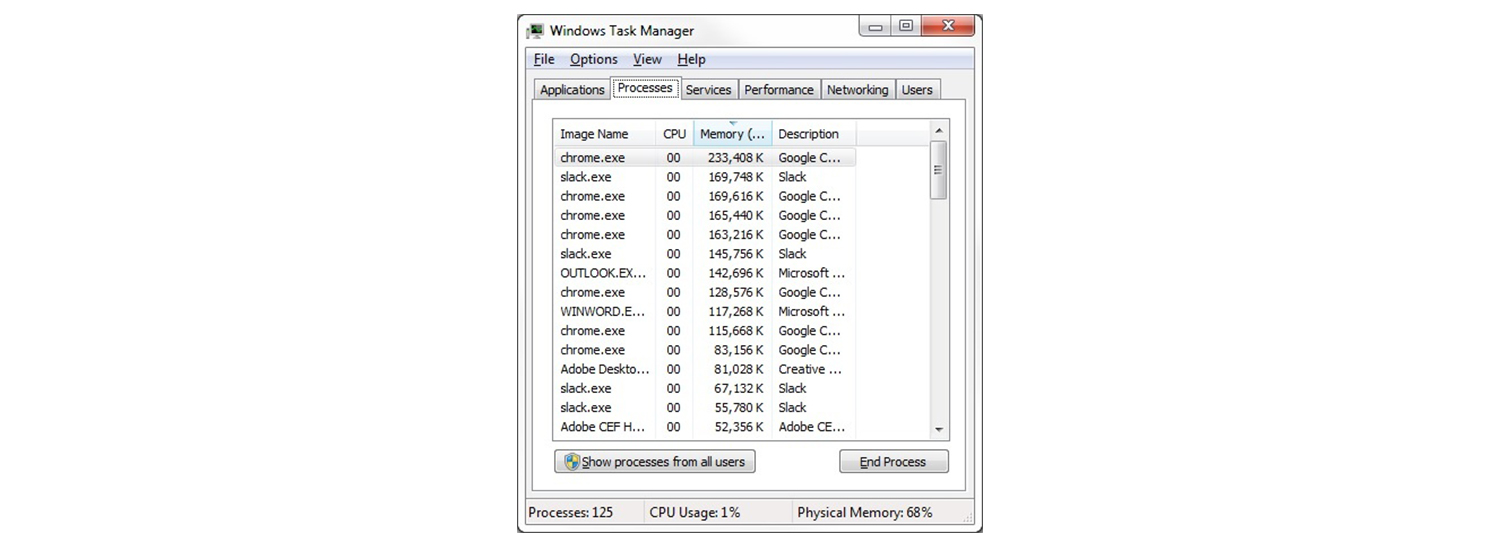Open the Users tab
Screen dimensions: 1500x546
coord(917,90)
